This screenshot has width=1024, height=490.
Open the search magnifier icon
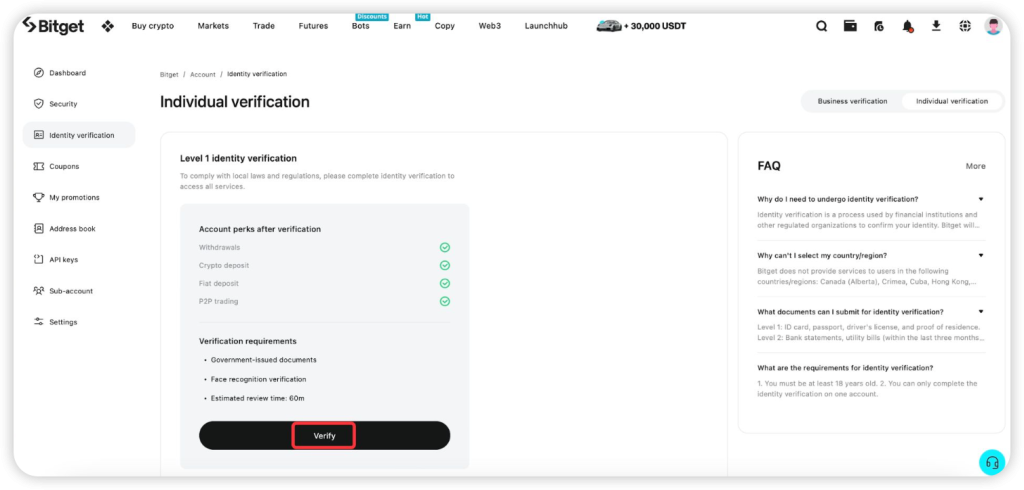point(822,26)
